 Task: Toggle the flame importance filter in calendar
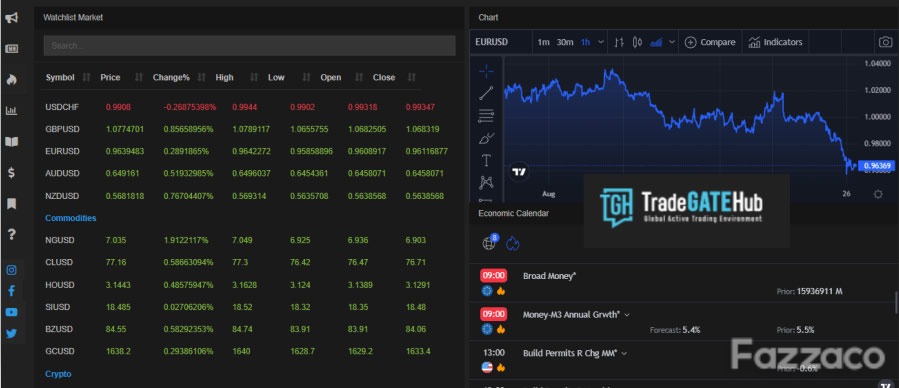[513, 244]
